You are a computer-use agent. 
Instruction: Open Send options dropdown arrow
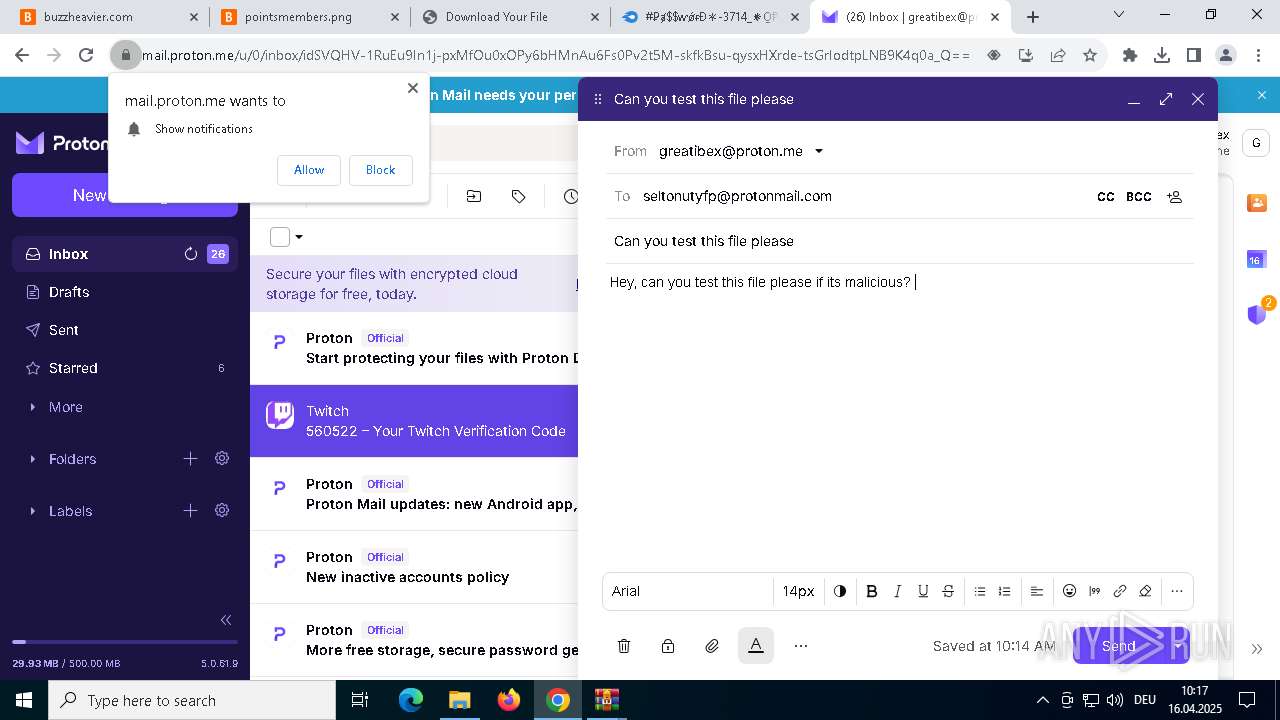tap(1178, 646)
